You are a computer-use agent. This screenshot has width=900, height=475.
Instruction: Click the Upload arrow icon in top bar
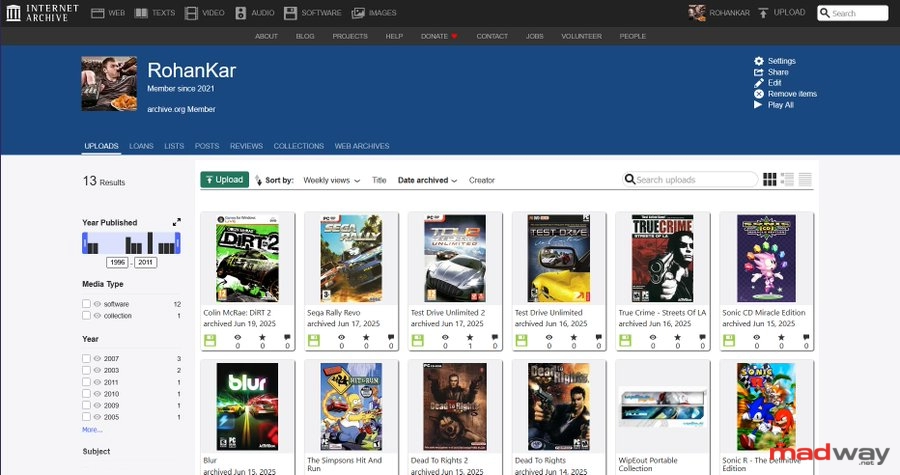click(x=763, y=13)
